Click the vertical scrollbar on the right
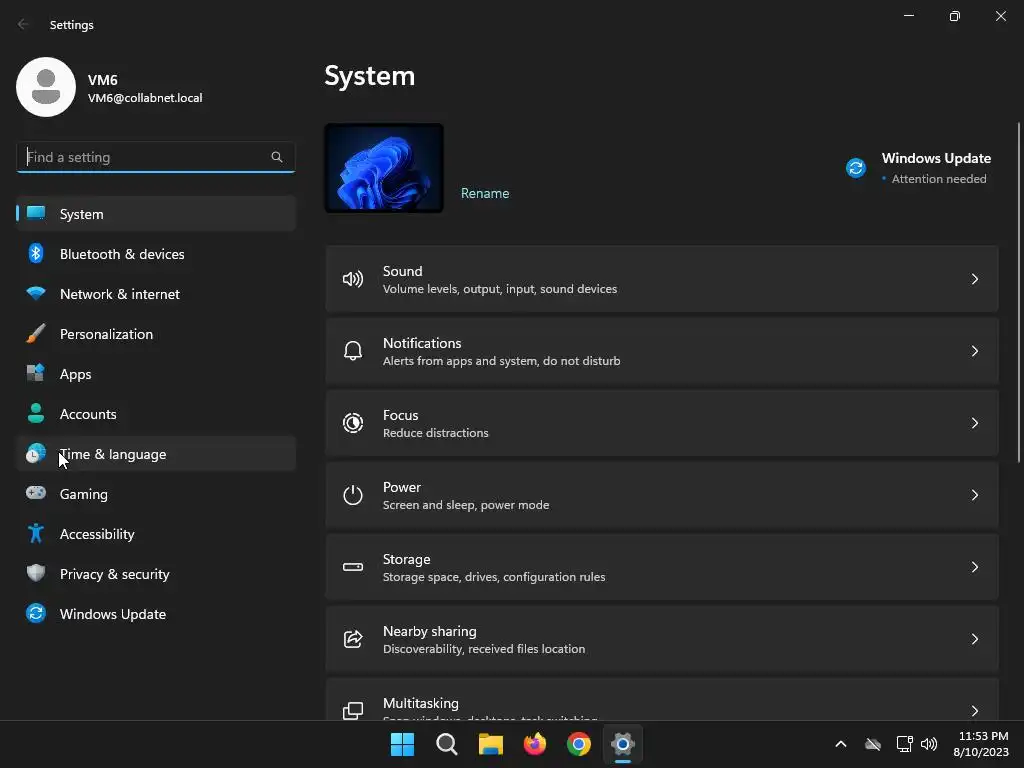This screenshot has height=768, width=1024. click(1019, 293)
